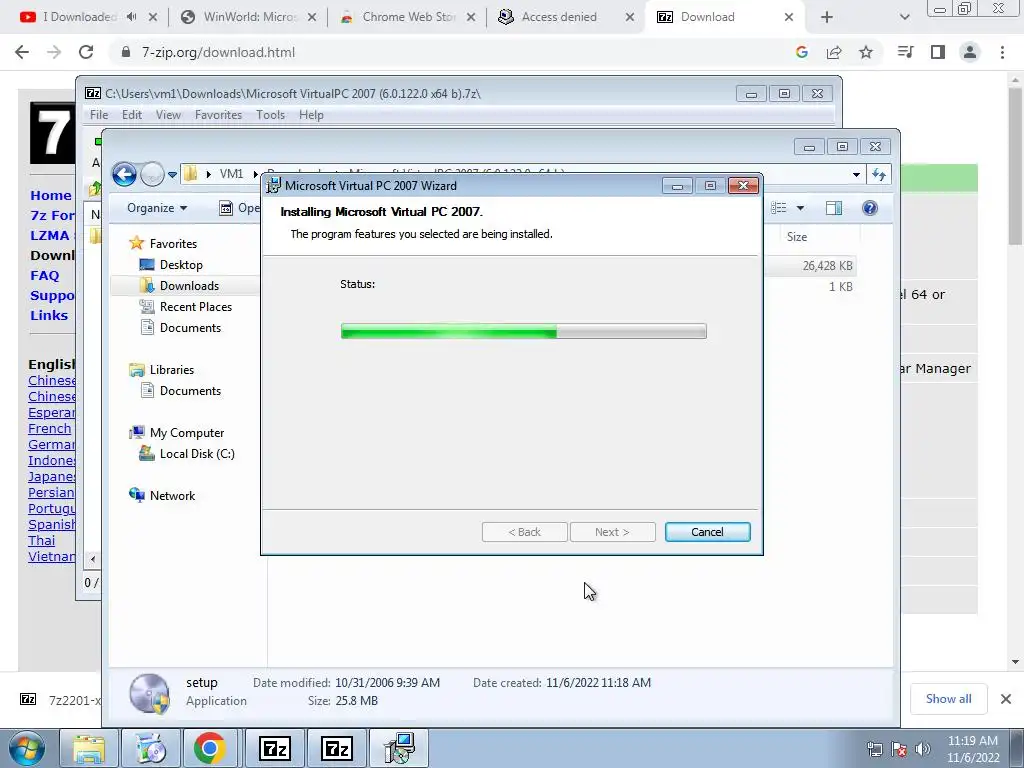Click Explorer's forward navigation arrow
Viewport: 1024px width, 768px height.
point(152,174)
